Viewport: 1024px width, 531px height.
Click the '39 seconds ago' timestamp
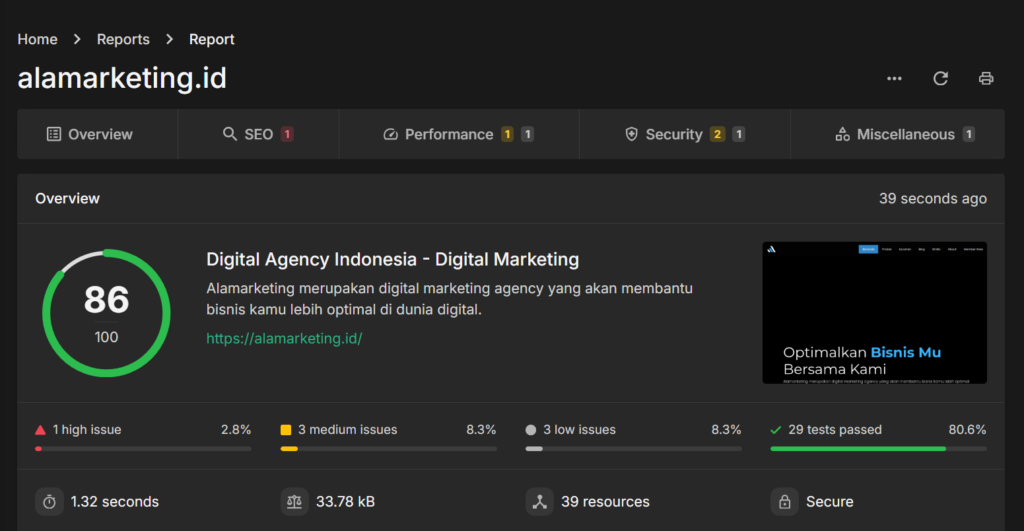click(933, 199)
